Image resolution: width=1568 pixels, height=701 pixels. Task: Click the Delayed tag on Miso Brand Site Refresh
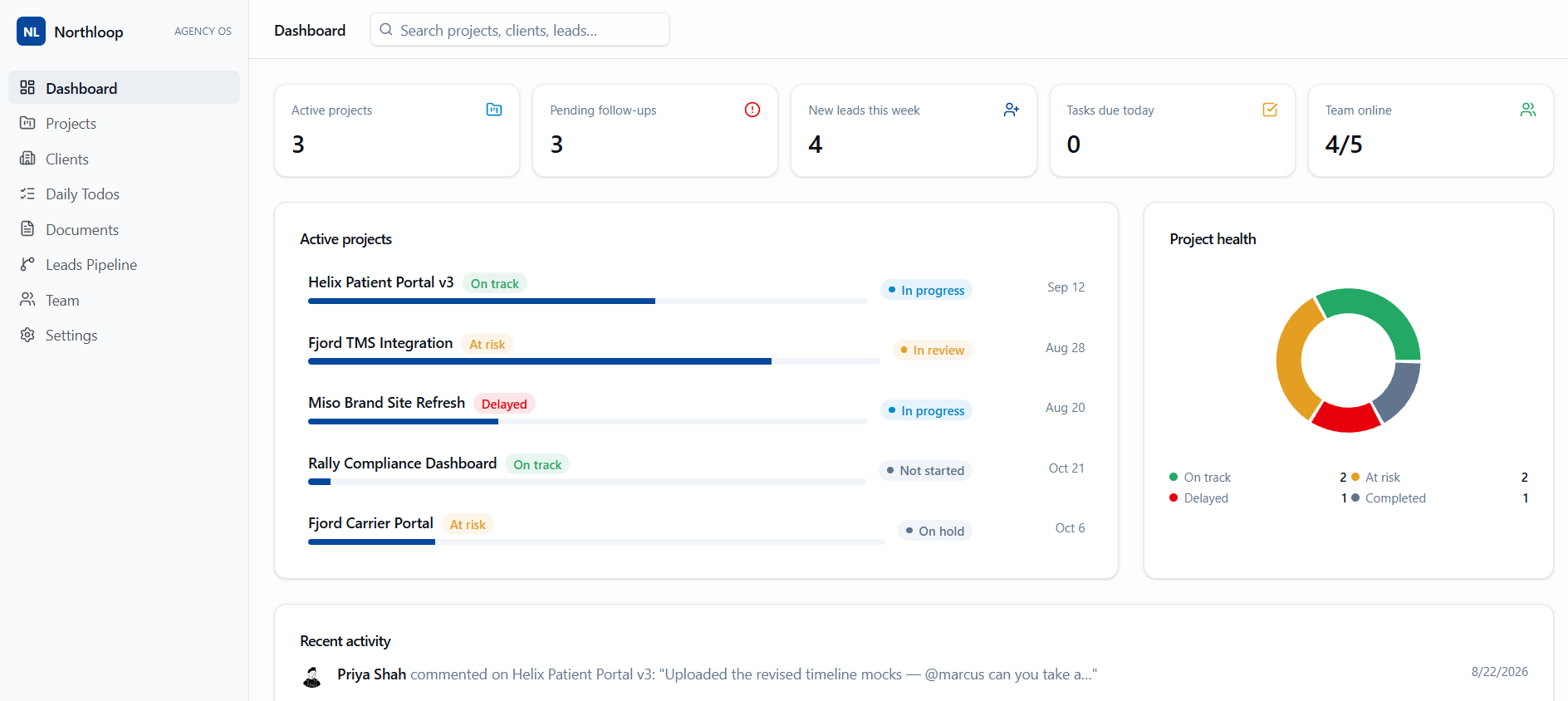coord(504,404)
